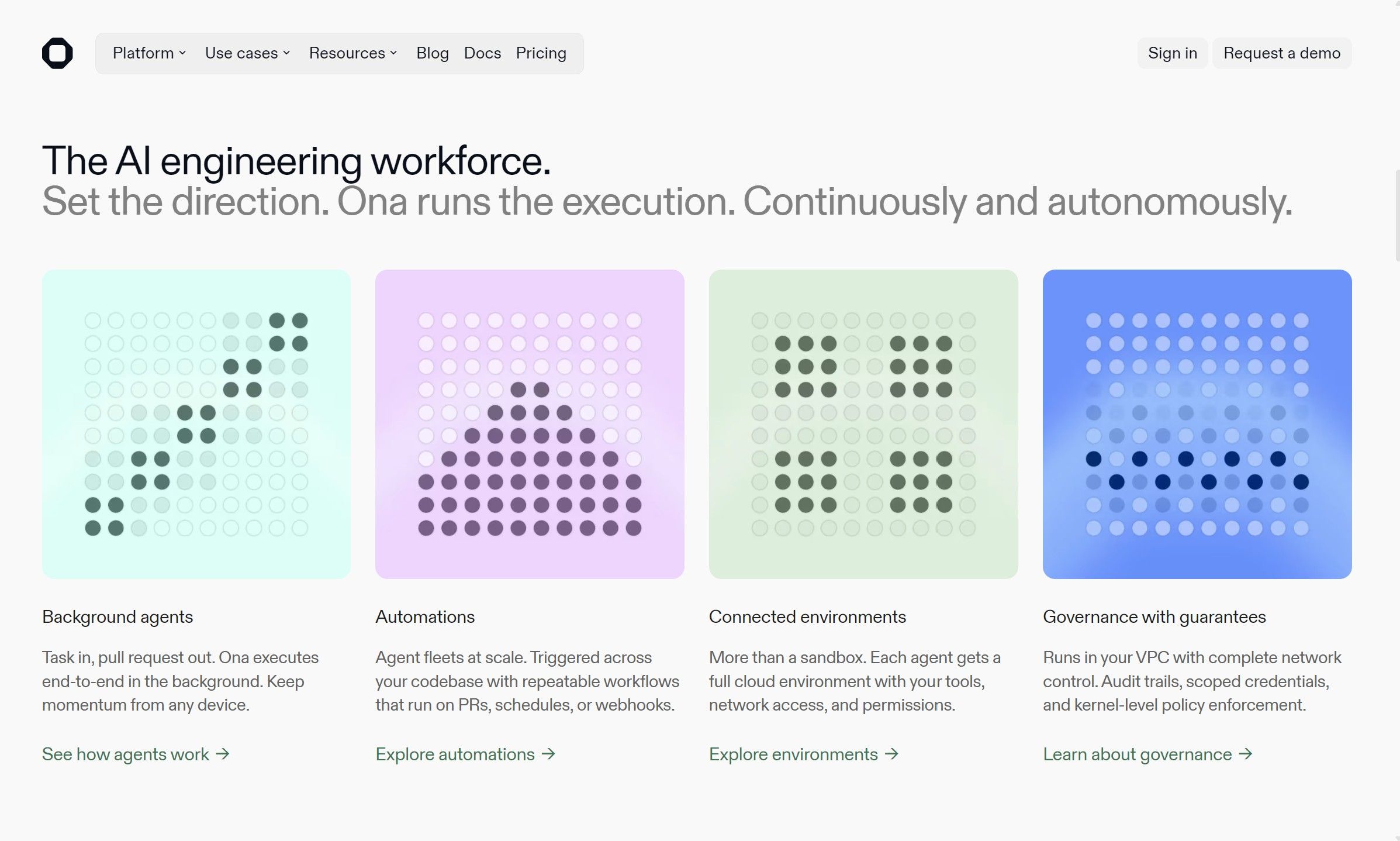This screenshot has width=1400, height=841.
Task: Click the Automations heading
Action: click(x=425, y=617)
